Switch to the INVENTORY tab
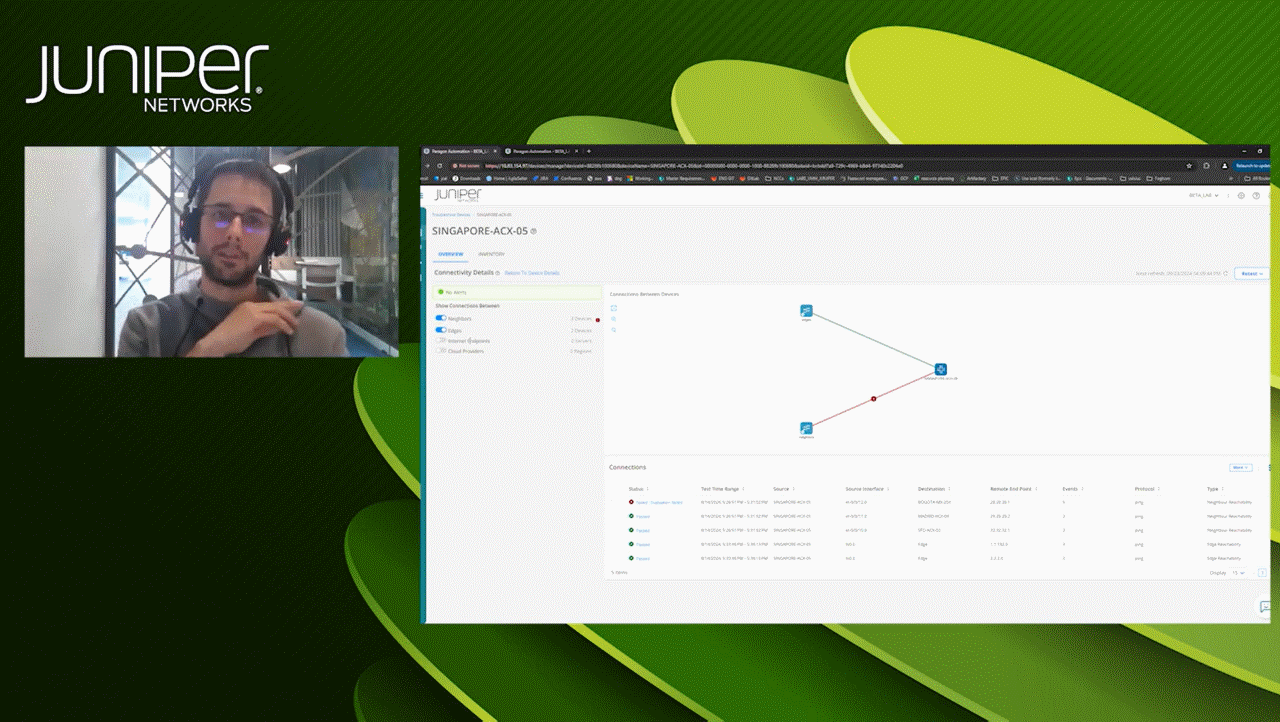The height and width of the screenshot is (722, 1280). (491, 254)
